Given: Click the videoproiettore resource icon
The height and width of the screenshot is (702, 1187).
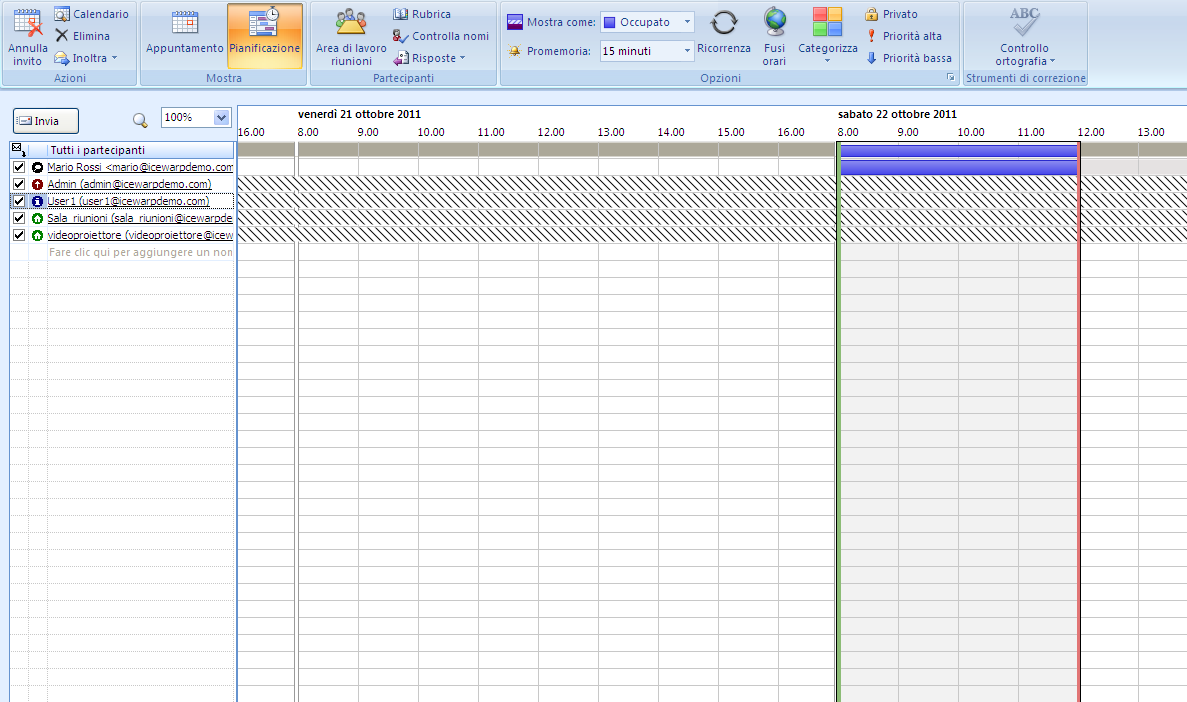Looking at the screenshot, I should coord(37,236).
